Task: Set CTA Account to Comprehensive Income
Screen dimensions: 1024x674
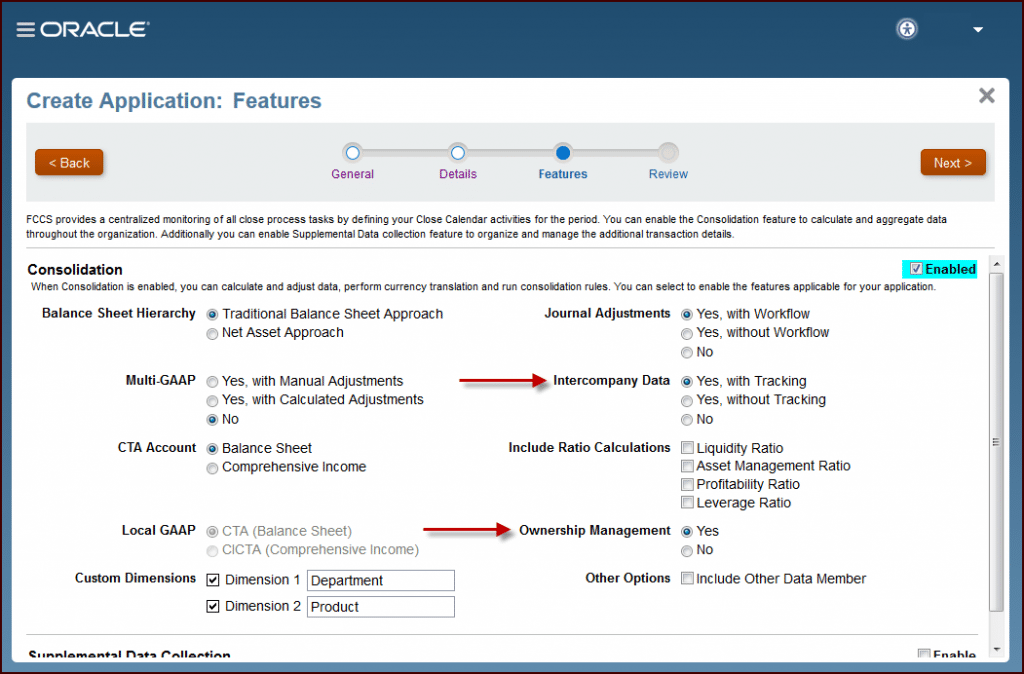Action: tap(212, 468)
